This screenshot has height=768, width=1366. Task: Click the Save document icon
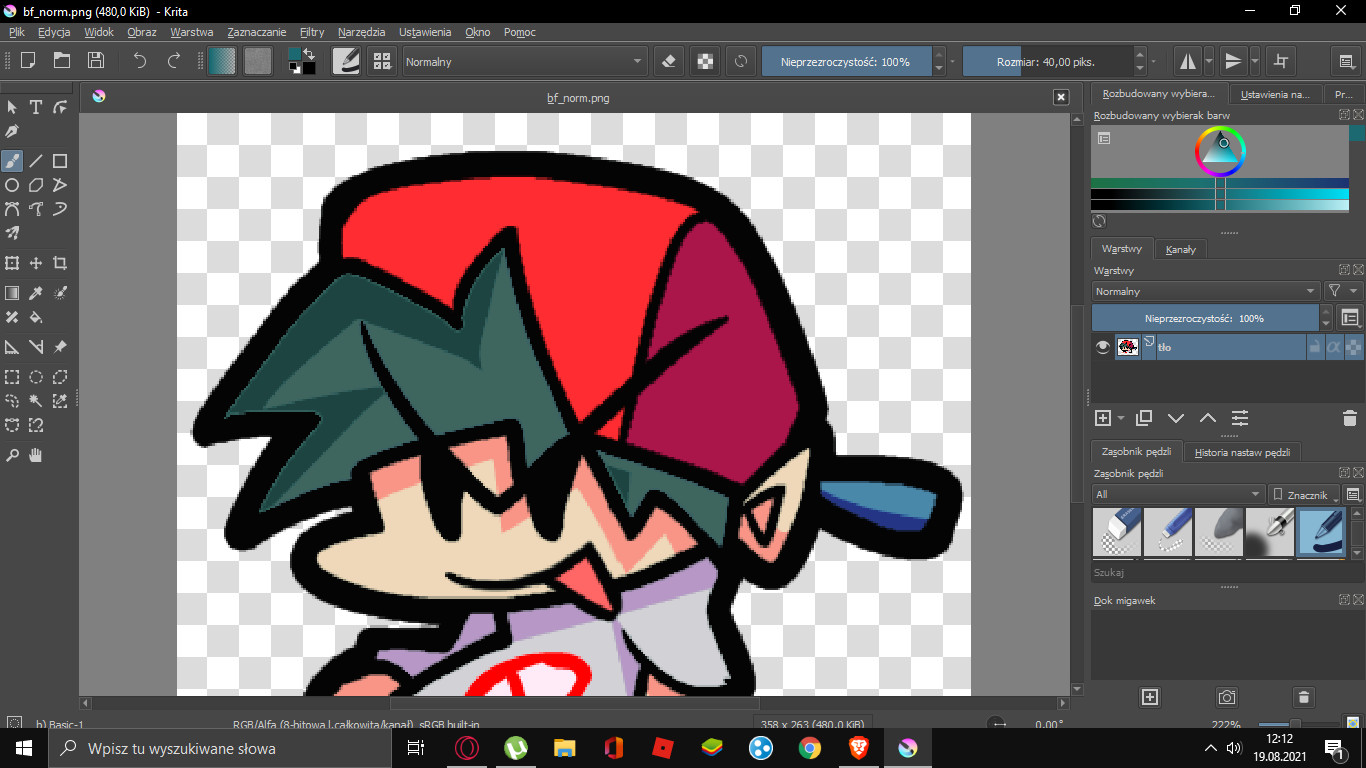click(x=95, y=61)
